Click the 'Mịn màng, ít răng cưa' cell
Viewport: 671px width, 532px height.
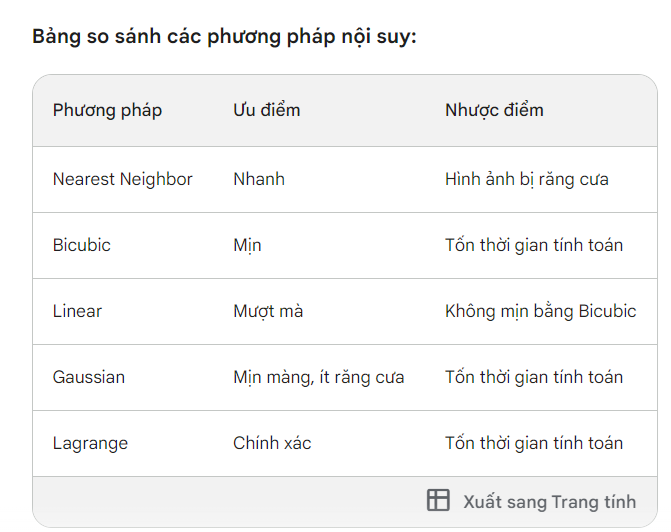click(x=318, y=377)
